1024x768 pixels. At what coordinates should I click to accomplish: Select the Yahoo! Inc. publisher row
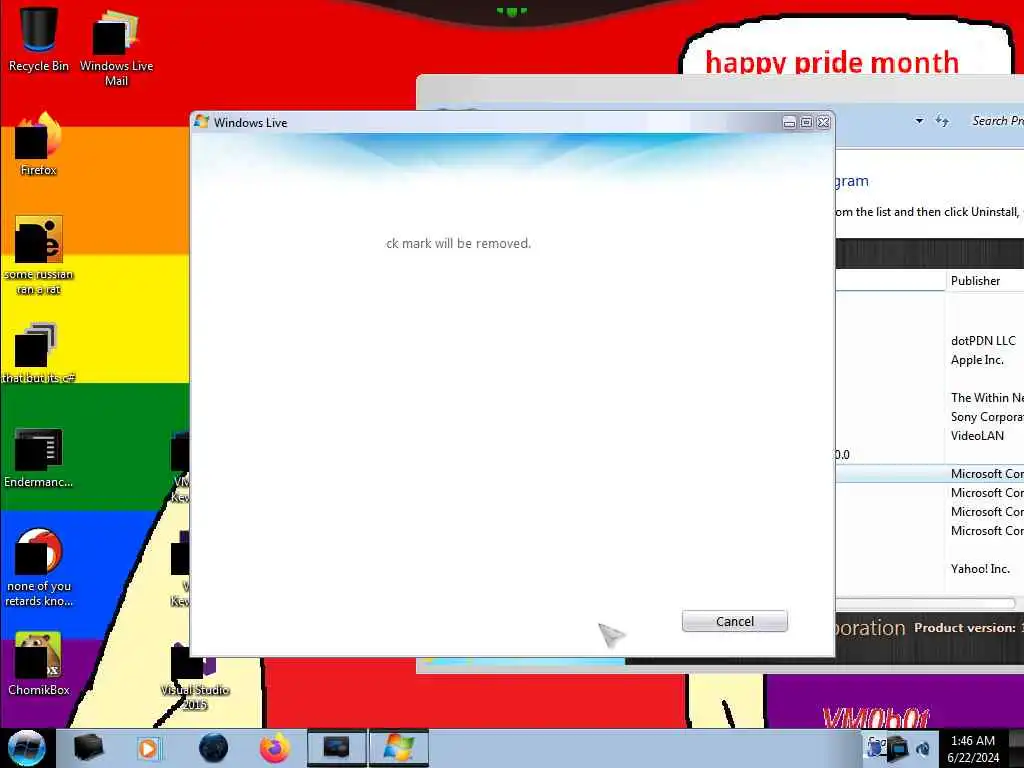coord(930,569)
